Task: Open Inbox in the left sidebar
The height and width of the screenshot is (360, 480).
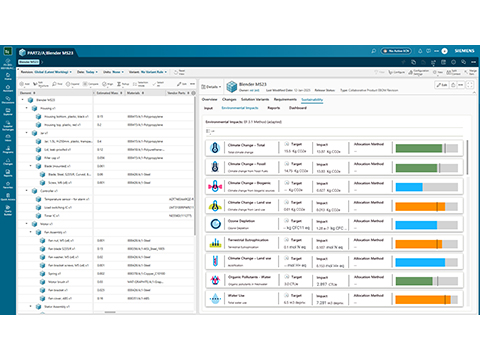Action: (8, 138)
